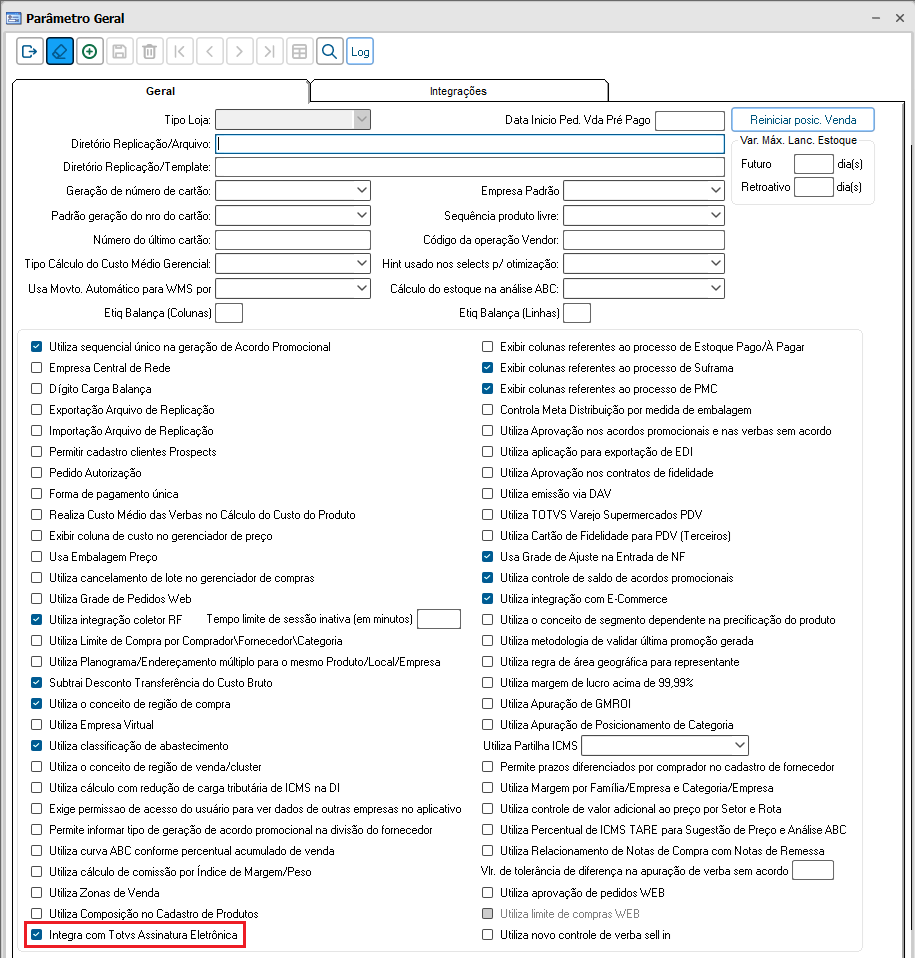Open the grid/table view toolbar icon
This screenshot has width=915, height=958.
tap(299, 51)
